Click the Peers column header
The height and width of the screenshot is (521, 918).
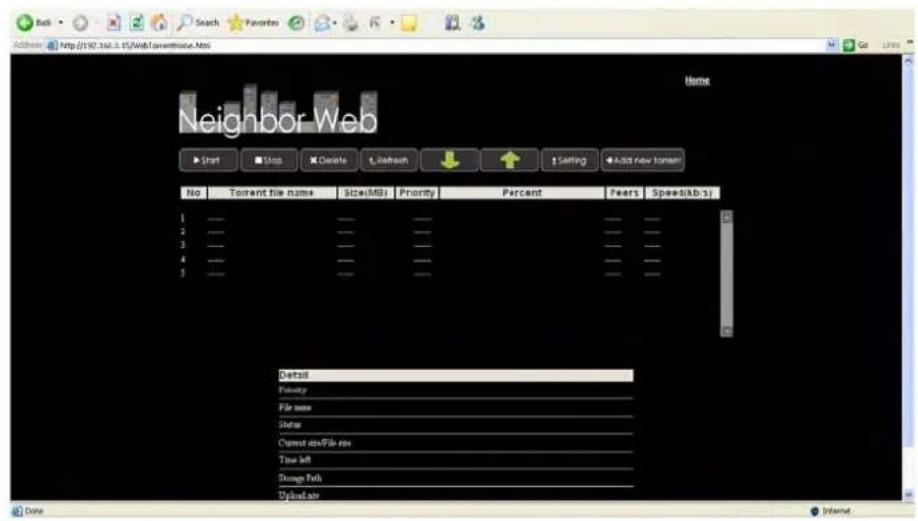pyautogui.click(x=624, y=193)
